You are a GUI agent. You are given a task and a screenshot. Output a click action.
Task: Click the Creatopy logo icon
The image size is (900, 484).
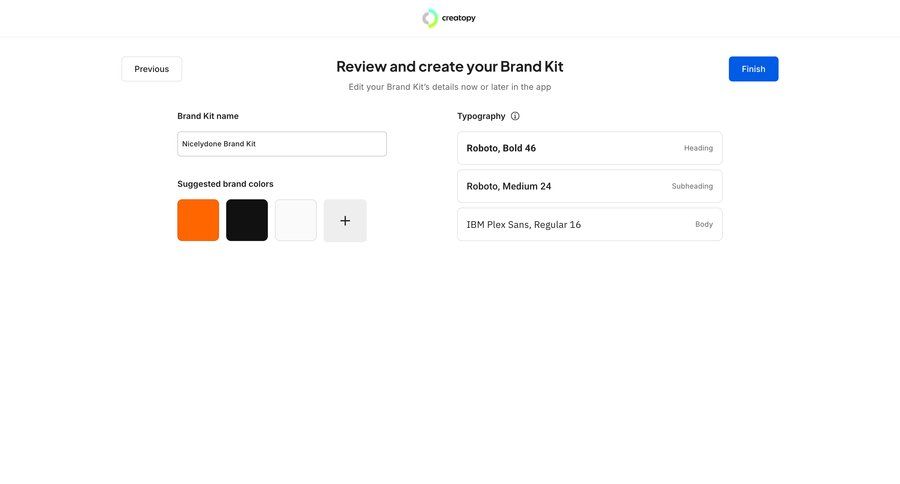430,18
